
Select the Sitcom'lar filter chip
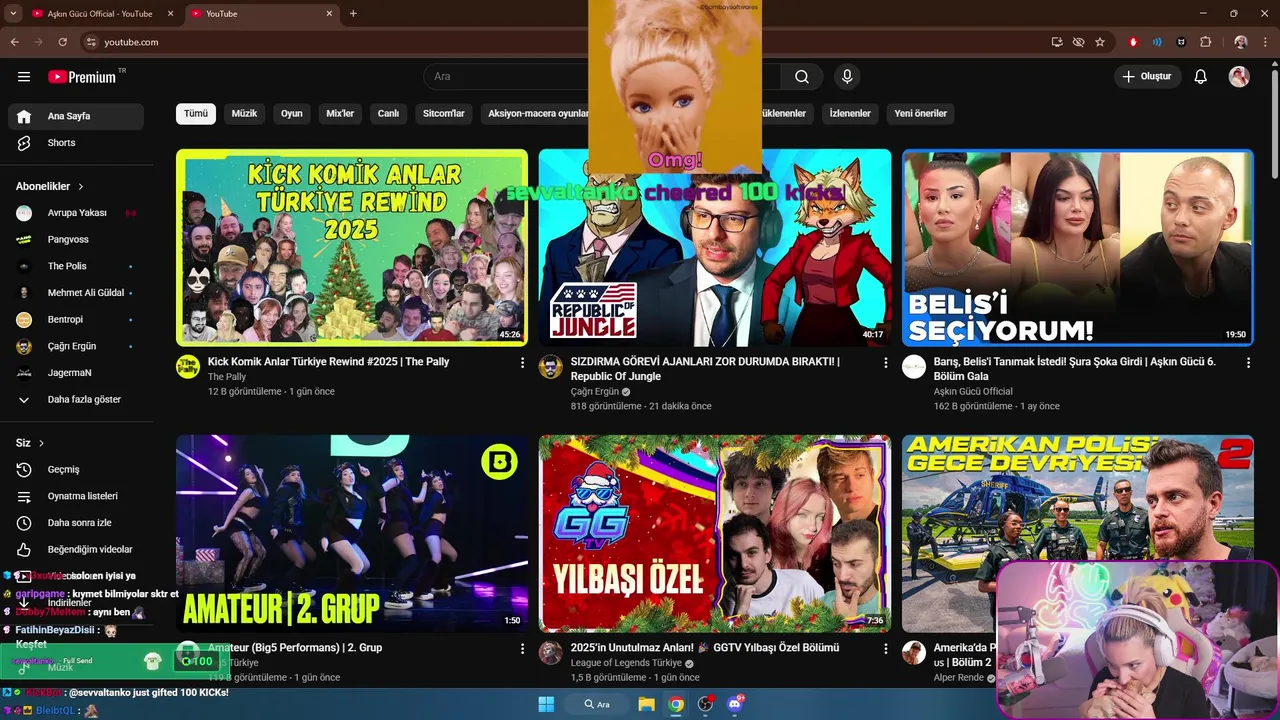tap(444, 114)
